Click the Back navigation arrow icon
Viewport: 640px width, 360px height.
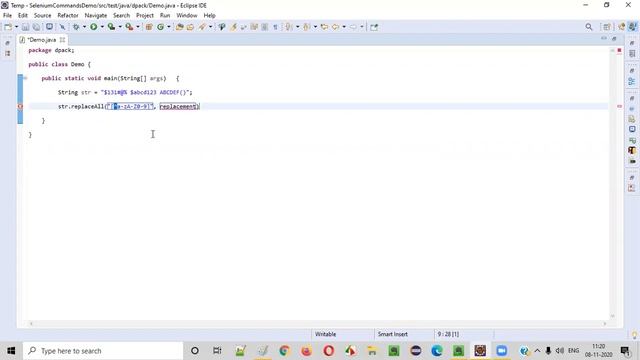336,27
